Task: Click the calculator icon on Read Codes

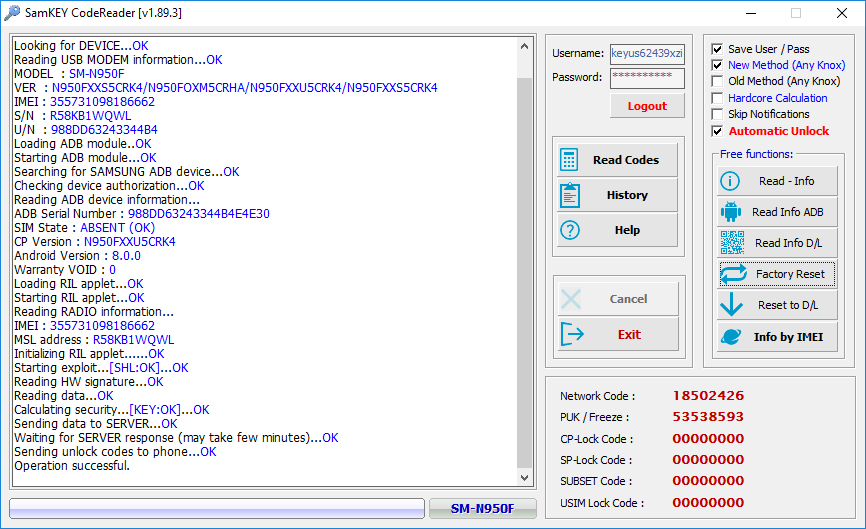Action: (569, 160)
